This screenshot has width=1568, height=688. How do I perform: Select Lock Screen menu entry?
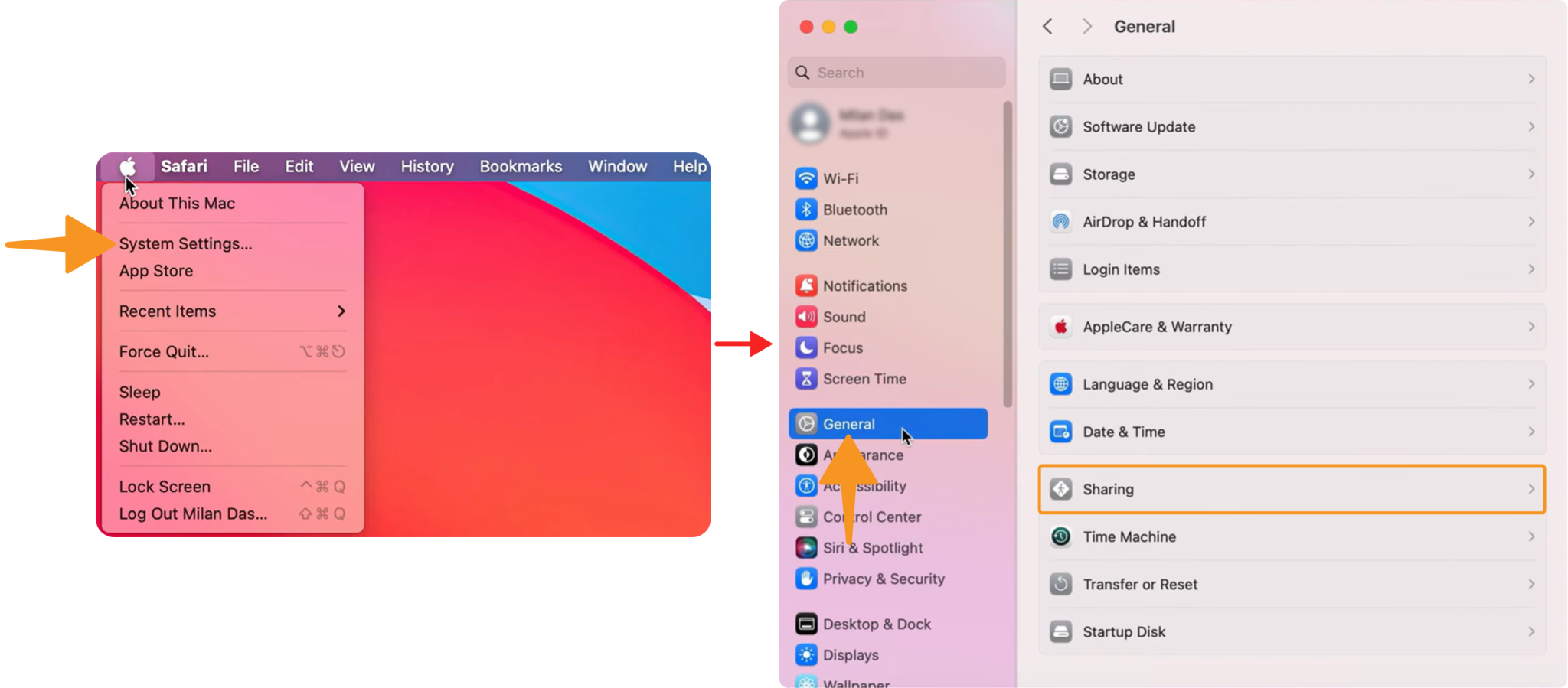click(165, 487)
